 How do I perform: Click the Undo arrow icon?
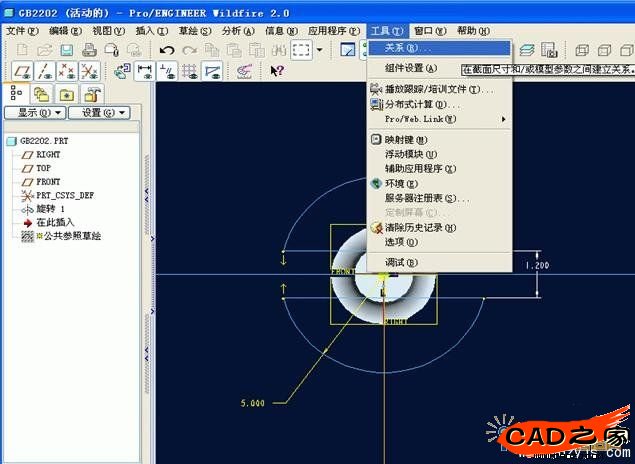(167, 50)
